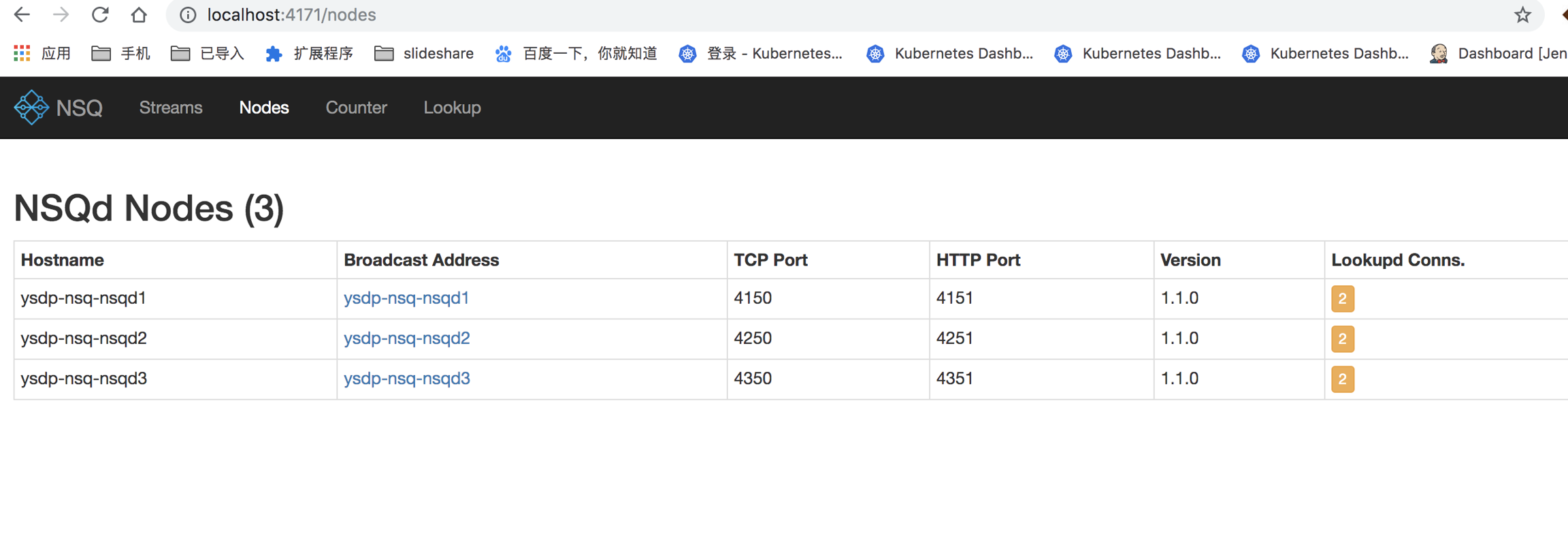
Task: Open the ysdp-nsq-nsqd1 broadcast address link
Action: [406, 298]
